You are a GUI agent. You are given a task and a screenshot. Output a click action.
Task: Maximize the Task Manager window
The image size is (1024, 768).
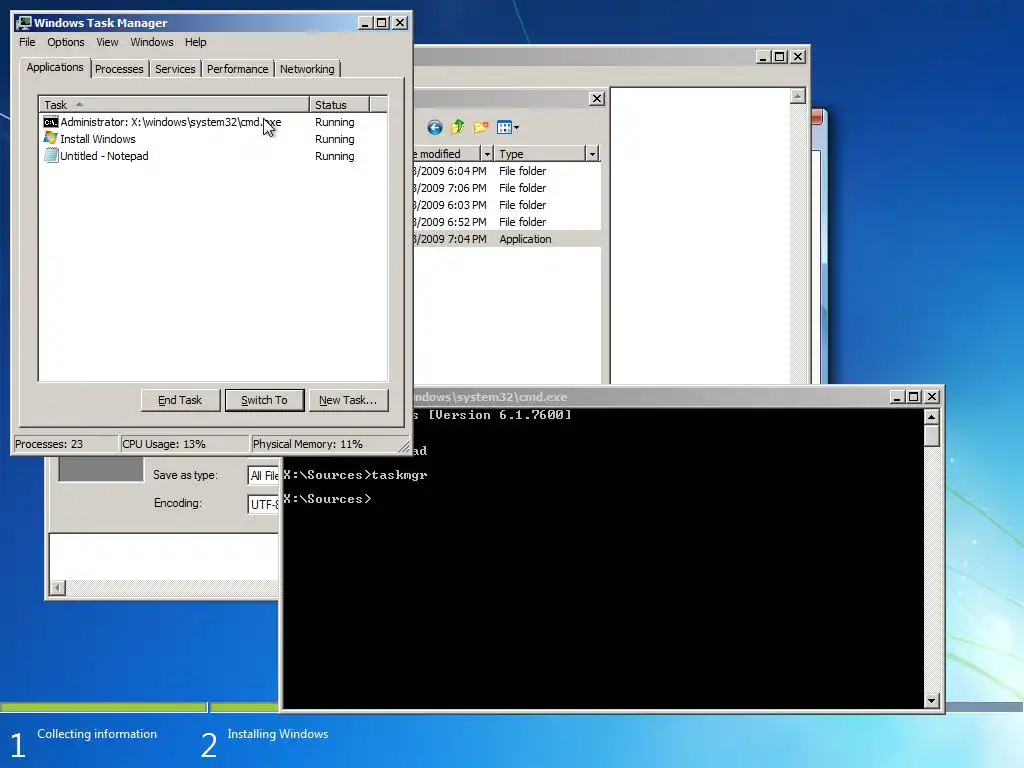[x=382, y=23]
